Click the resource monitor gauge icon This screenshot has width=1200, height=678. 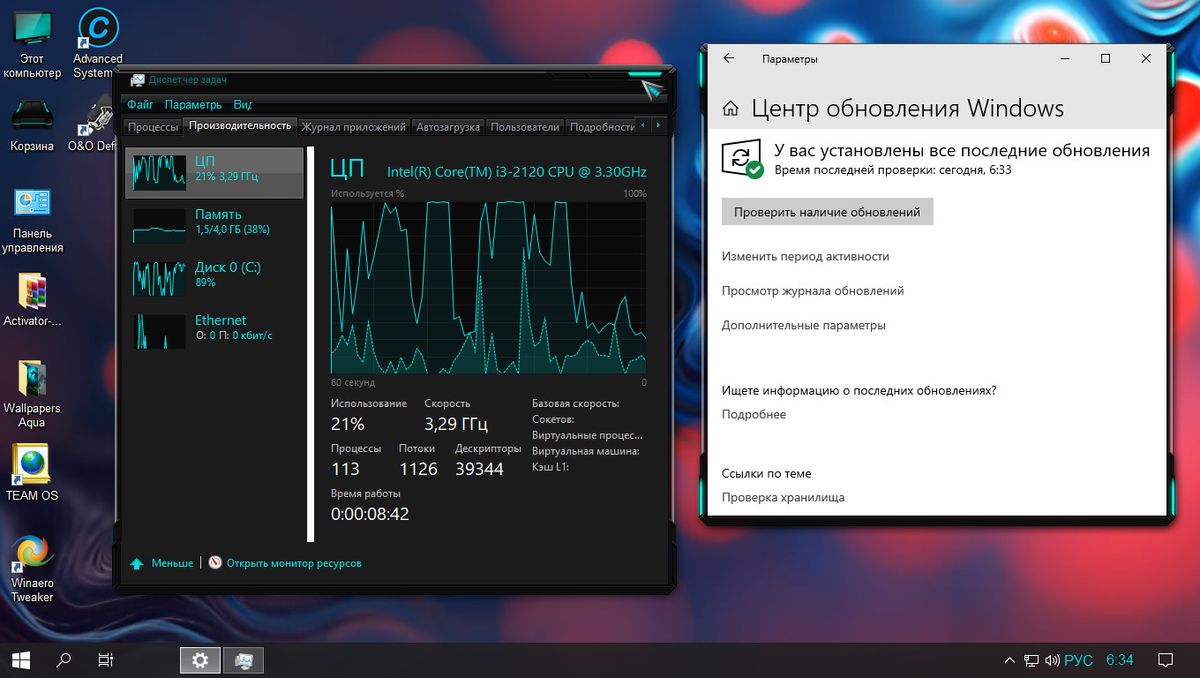[215, 564]
